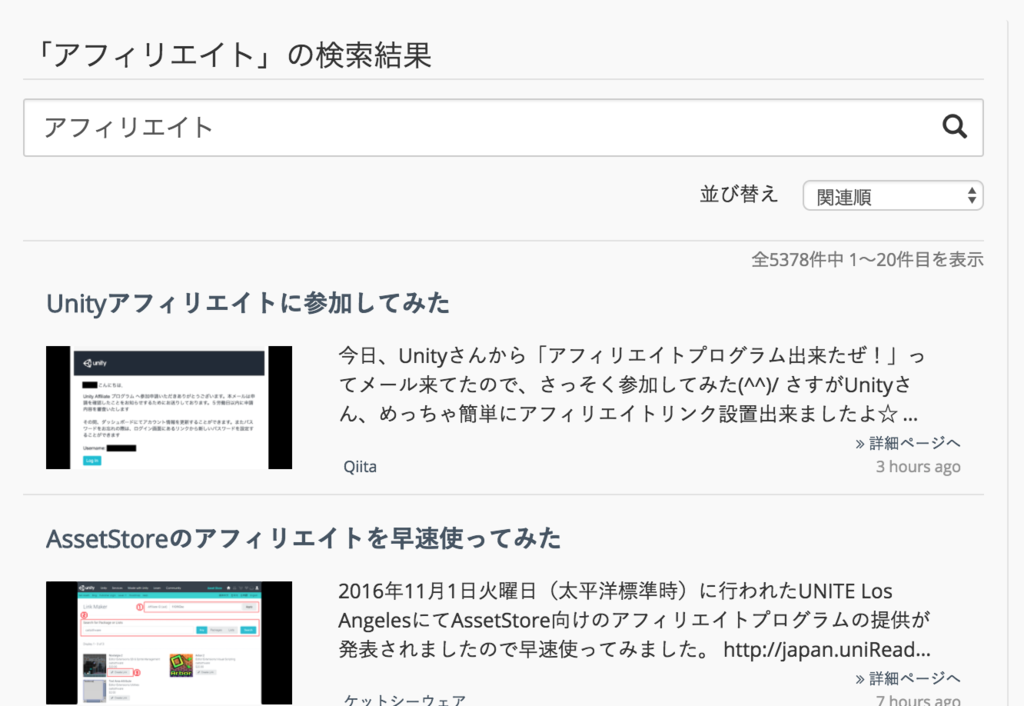
Task: Focus the アフィリエイト search input field
Action: click(503, 128)
